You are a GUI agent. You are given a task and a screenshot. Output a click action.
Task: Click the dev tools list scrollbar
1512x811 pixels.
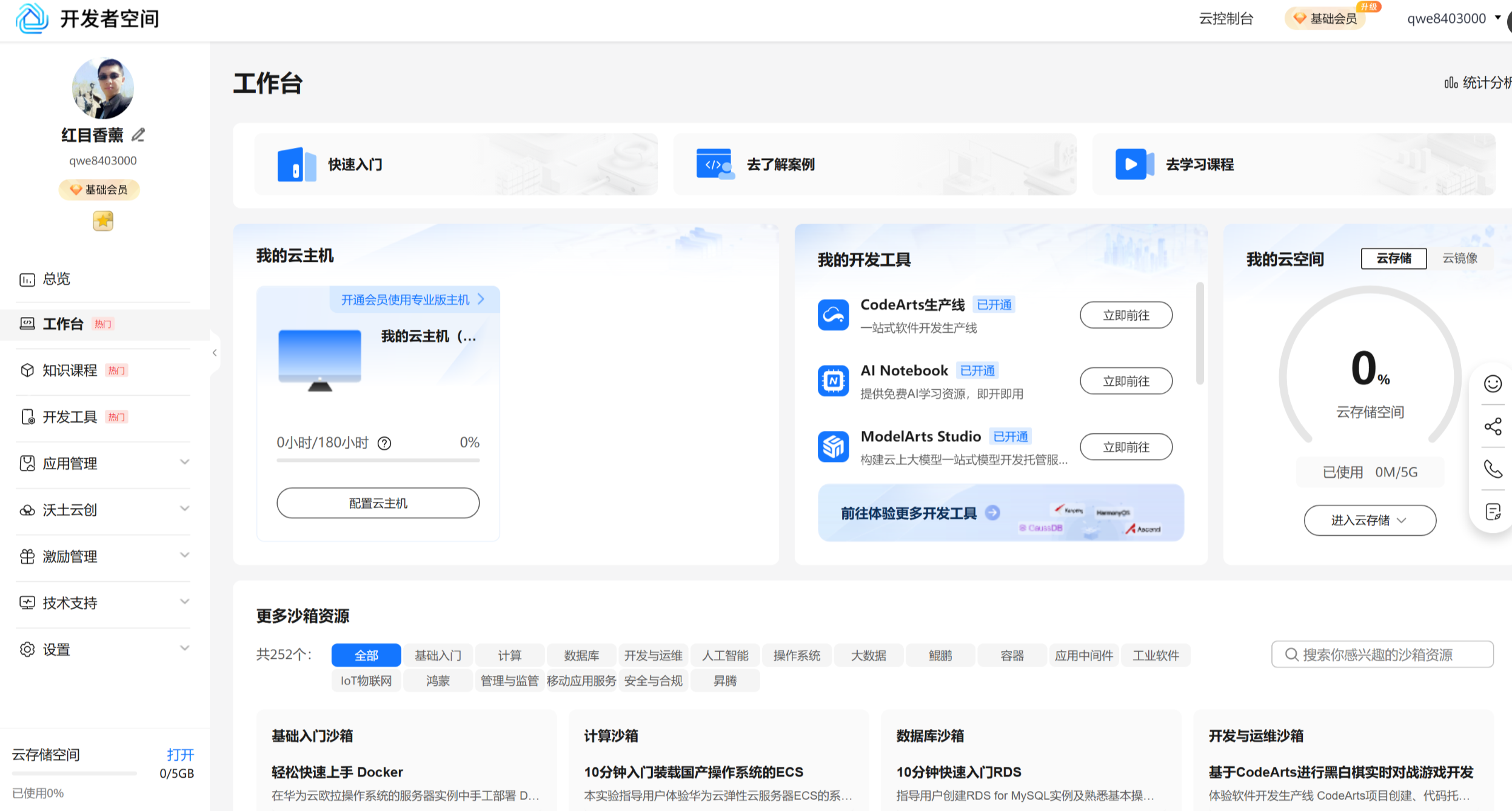tap(1199, 333)
